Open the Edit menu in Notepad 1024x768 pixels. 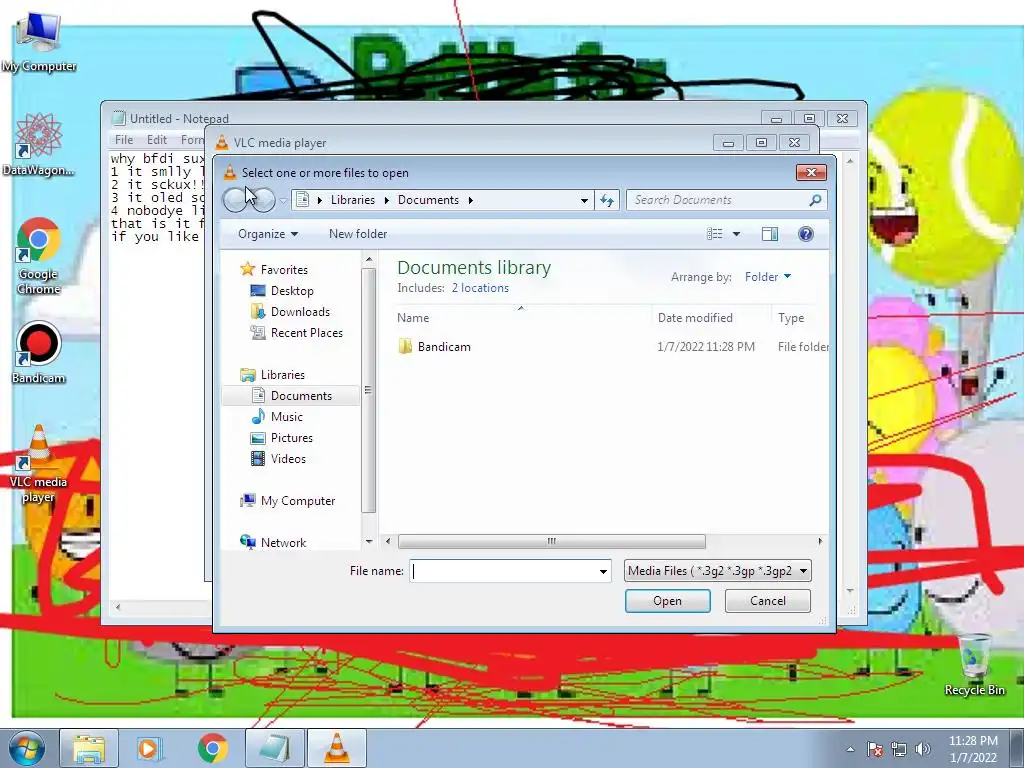(x=157, y=140)
